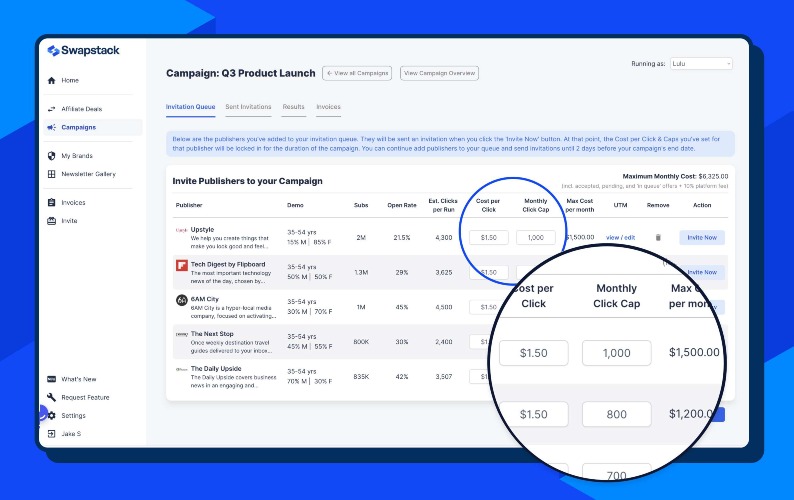794x500 pixels.
Task: Click Upstyle Monthly Click Cap field
Action: click(x=536, y=238)
